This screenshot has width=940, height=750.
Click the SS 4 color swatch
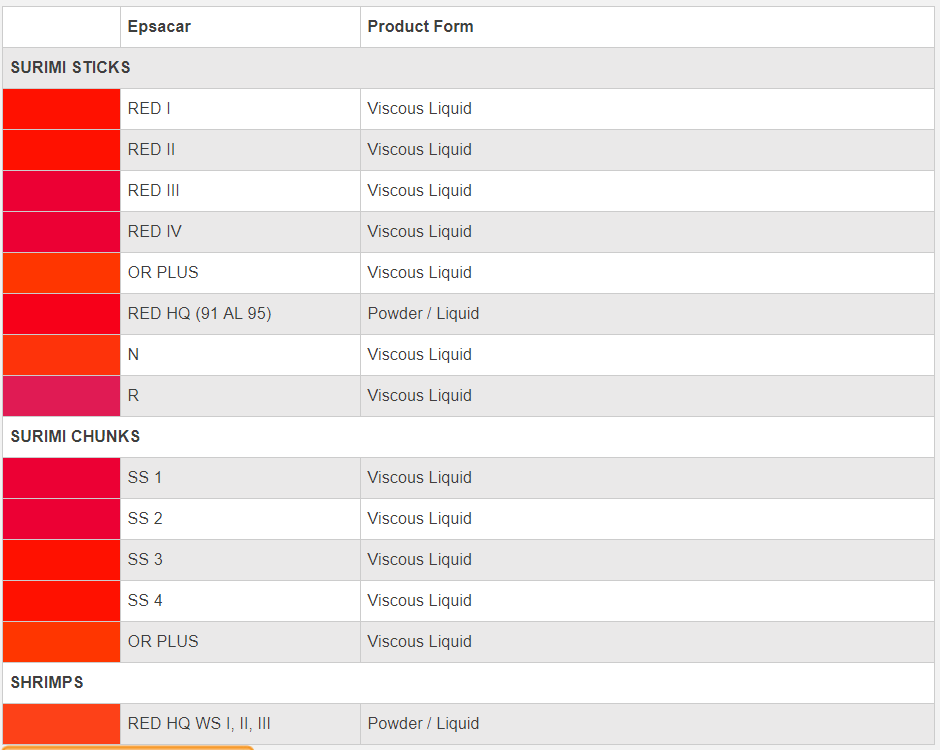(x=61, y=601)
